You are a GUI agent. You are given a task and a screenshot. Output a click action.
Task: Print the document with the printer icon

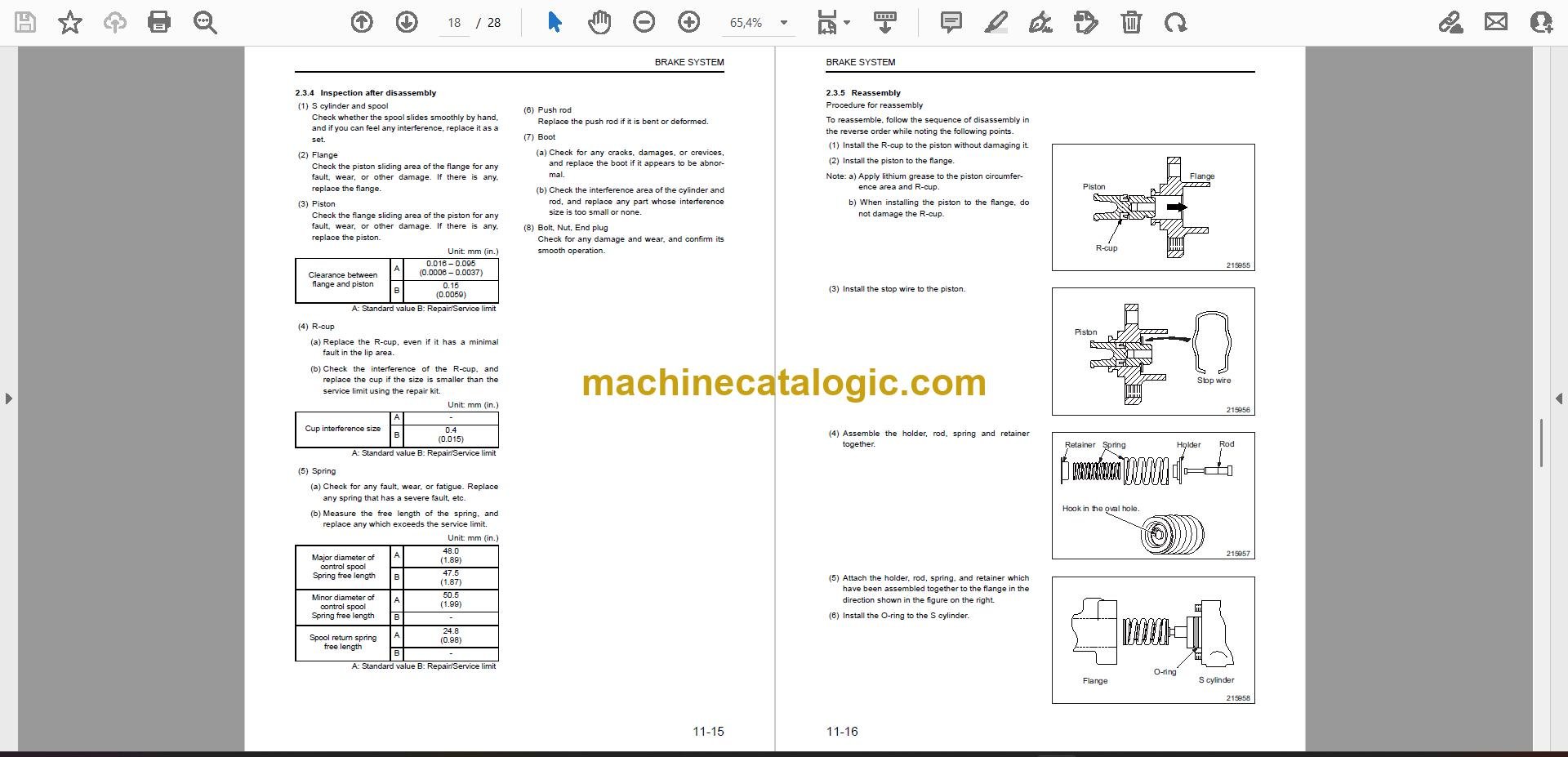point(159,23)
